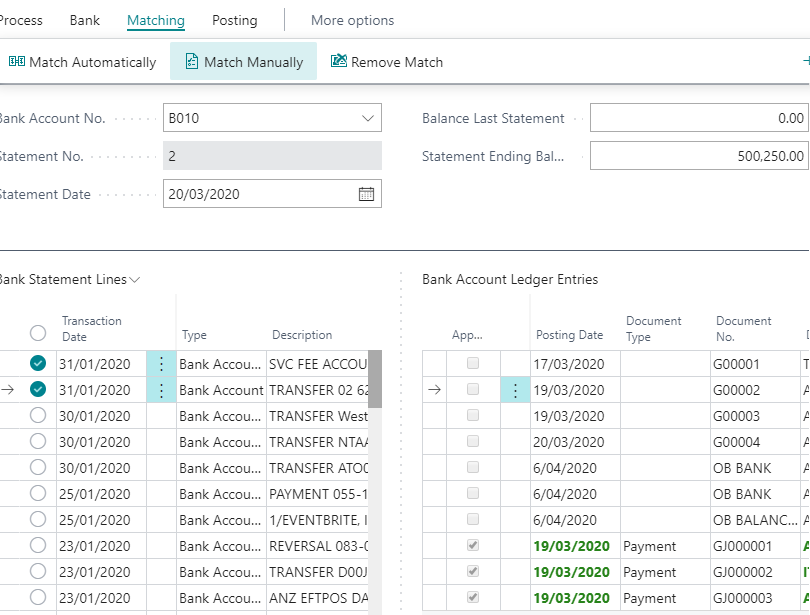
Task: Select the TRANSFER West statement line circle
Action: (38, 416)
